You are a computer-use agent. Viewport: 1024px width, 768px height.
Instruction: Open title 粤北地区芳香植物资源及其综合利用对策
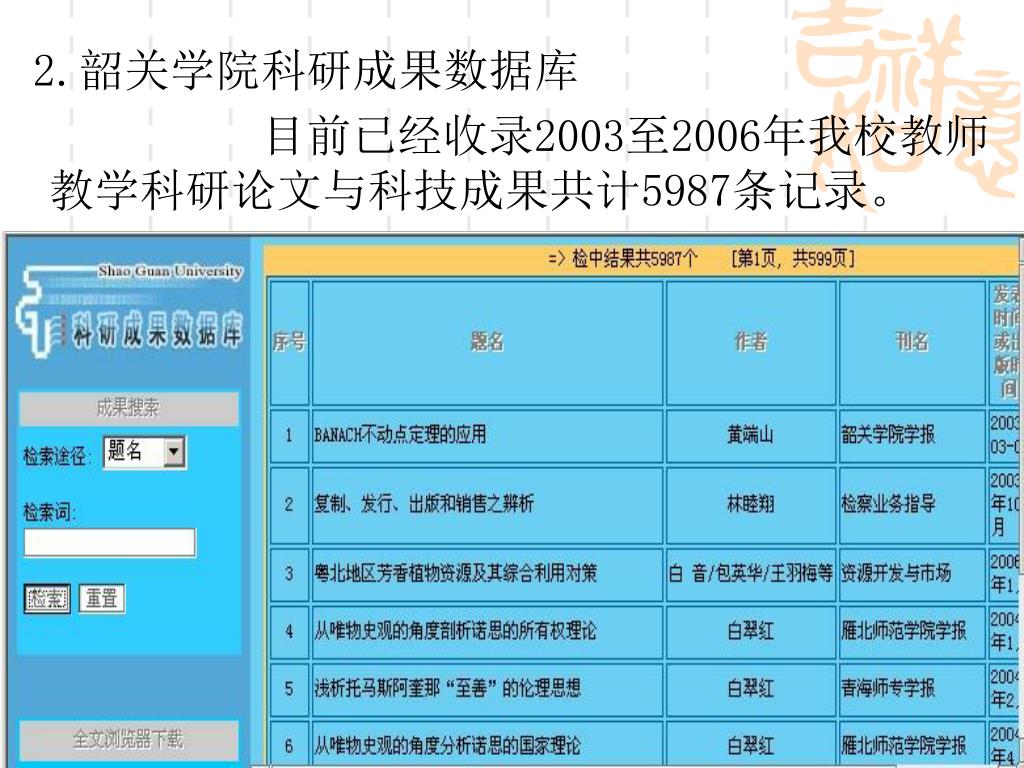456,573
